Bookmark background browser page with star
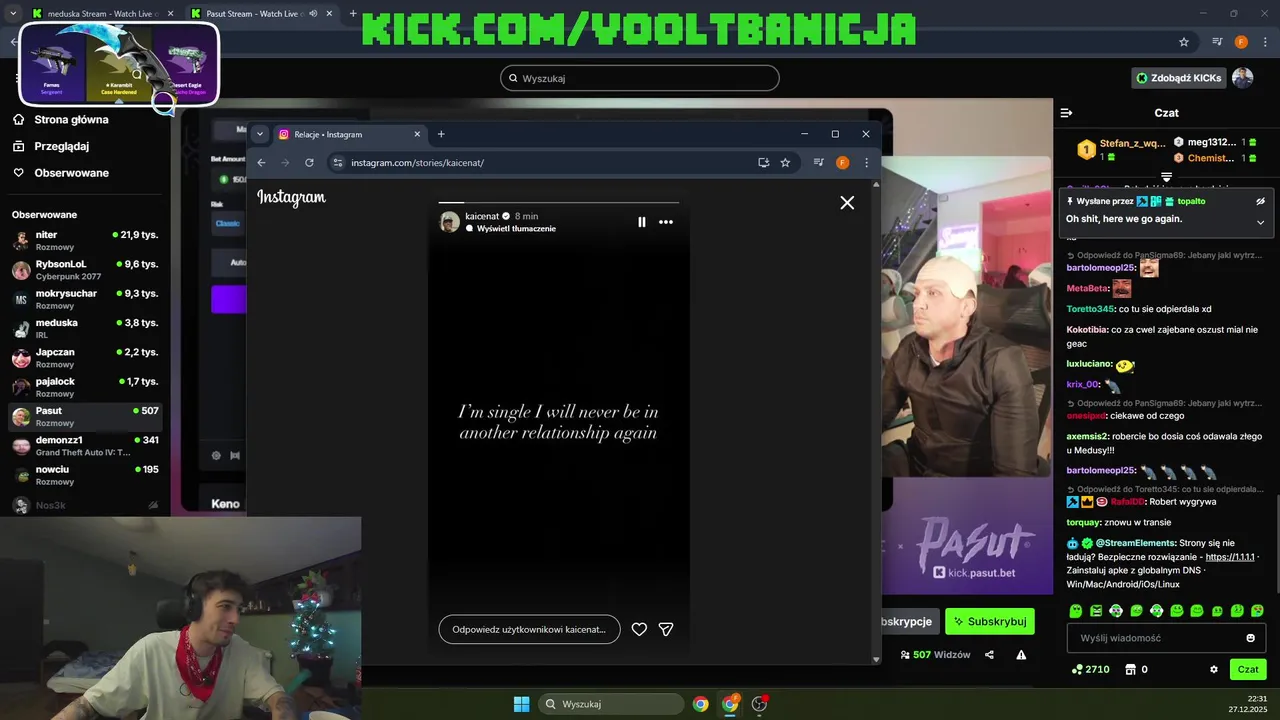Viewport: 1280px width, 720px height. coord(1184,42)
